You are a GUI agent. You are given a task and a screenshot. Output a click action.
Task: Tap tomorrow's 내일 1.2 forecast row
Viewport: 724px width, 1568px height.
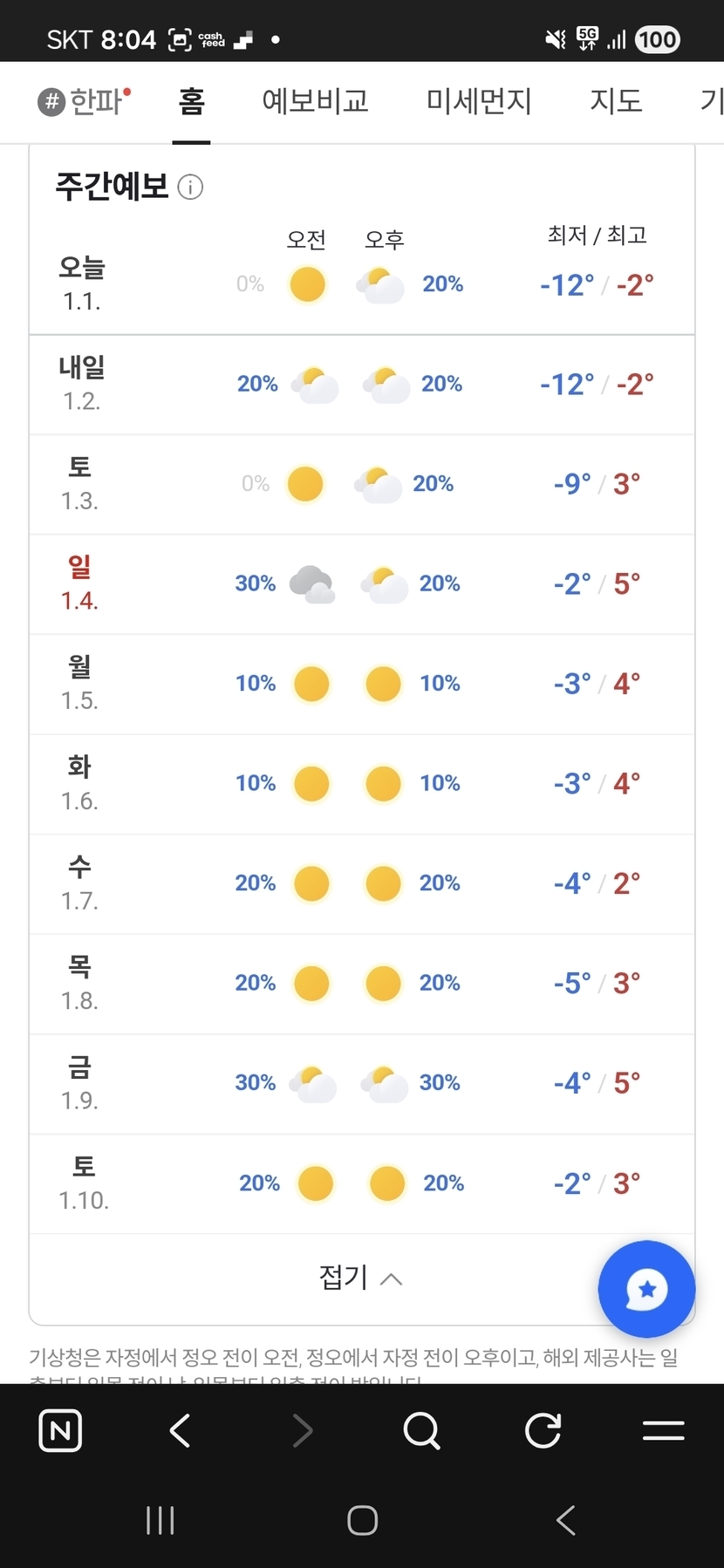click(361, 385)
